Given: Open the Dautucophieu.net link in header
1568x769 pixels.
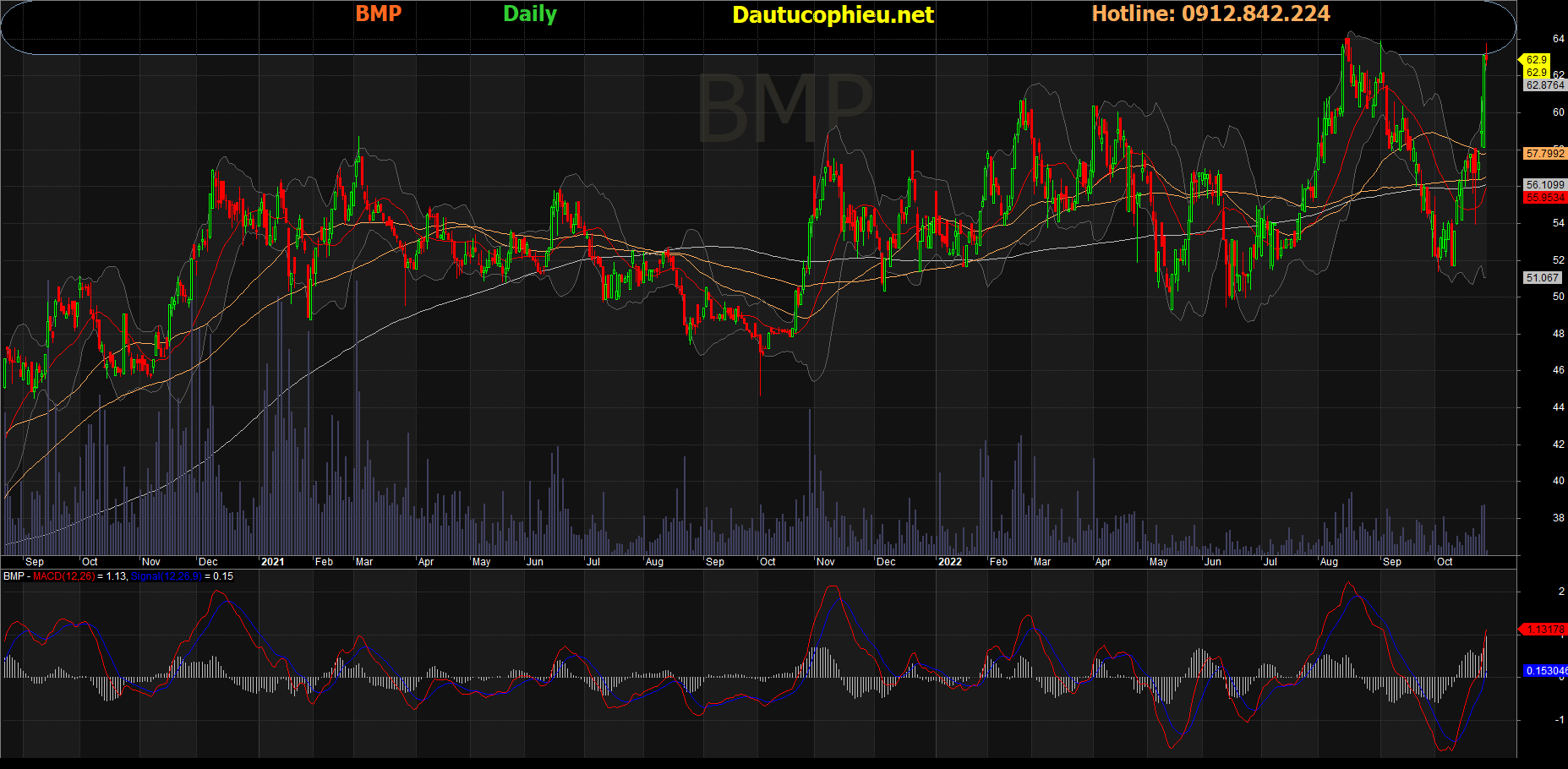Looking at the screenshot, I should point(833,15).
